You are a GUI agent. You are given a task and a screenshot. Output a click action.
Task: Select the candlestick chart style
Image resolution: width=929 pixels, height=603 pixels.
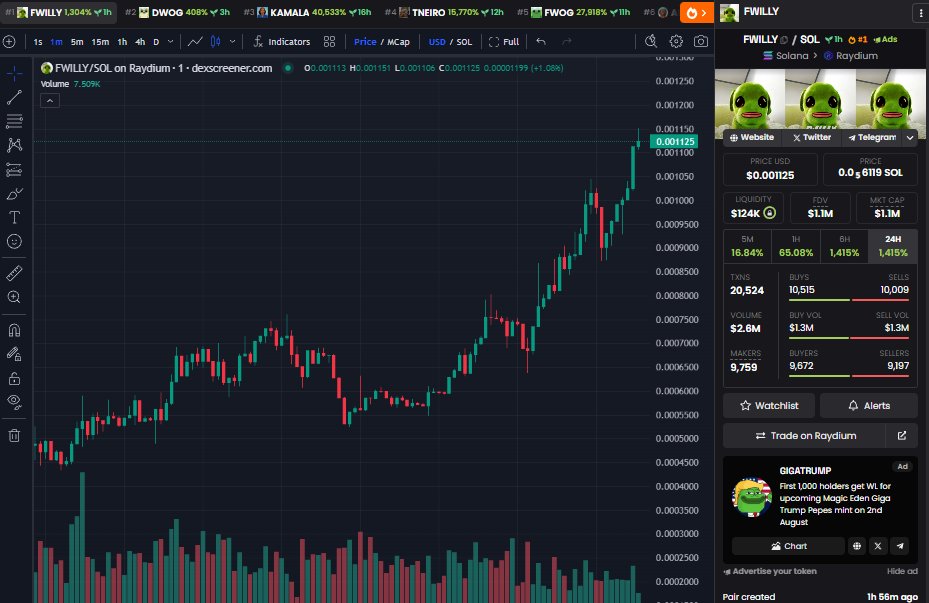216,41
